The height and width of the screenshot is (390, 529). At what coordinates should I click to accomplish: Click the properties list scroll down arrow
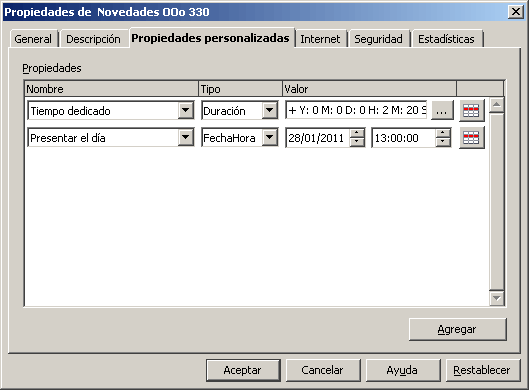pyautogui.click(x=497, y=298)
